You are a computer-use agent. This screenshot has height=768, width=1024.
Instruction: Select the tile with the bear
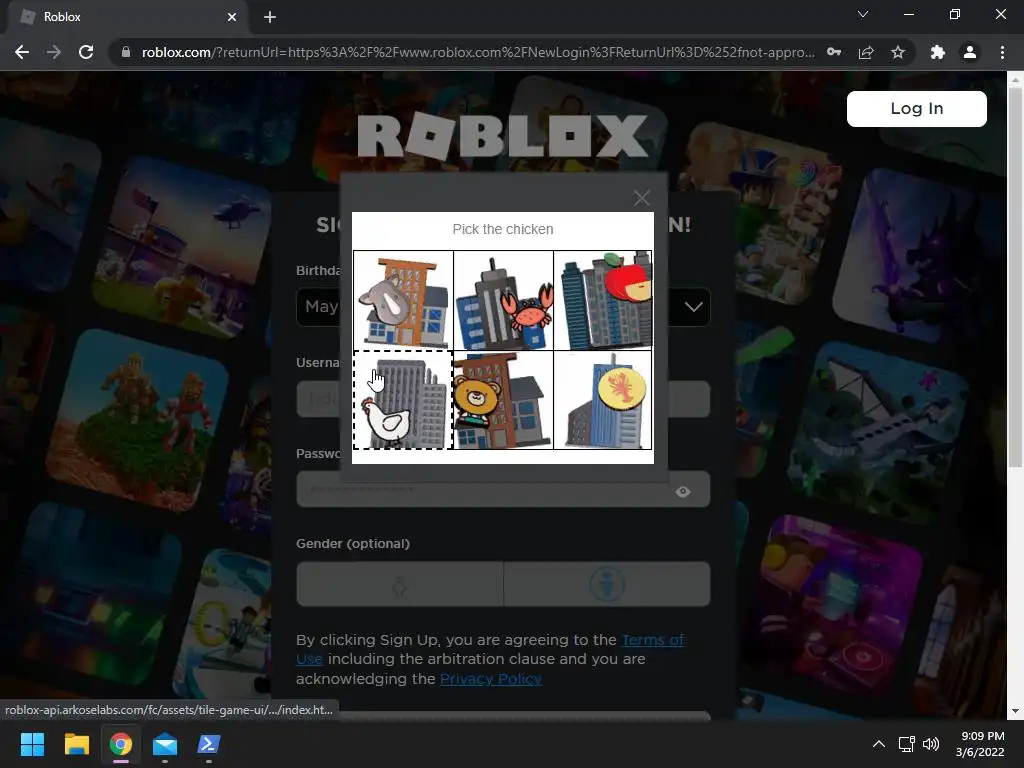point(503,400)
